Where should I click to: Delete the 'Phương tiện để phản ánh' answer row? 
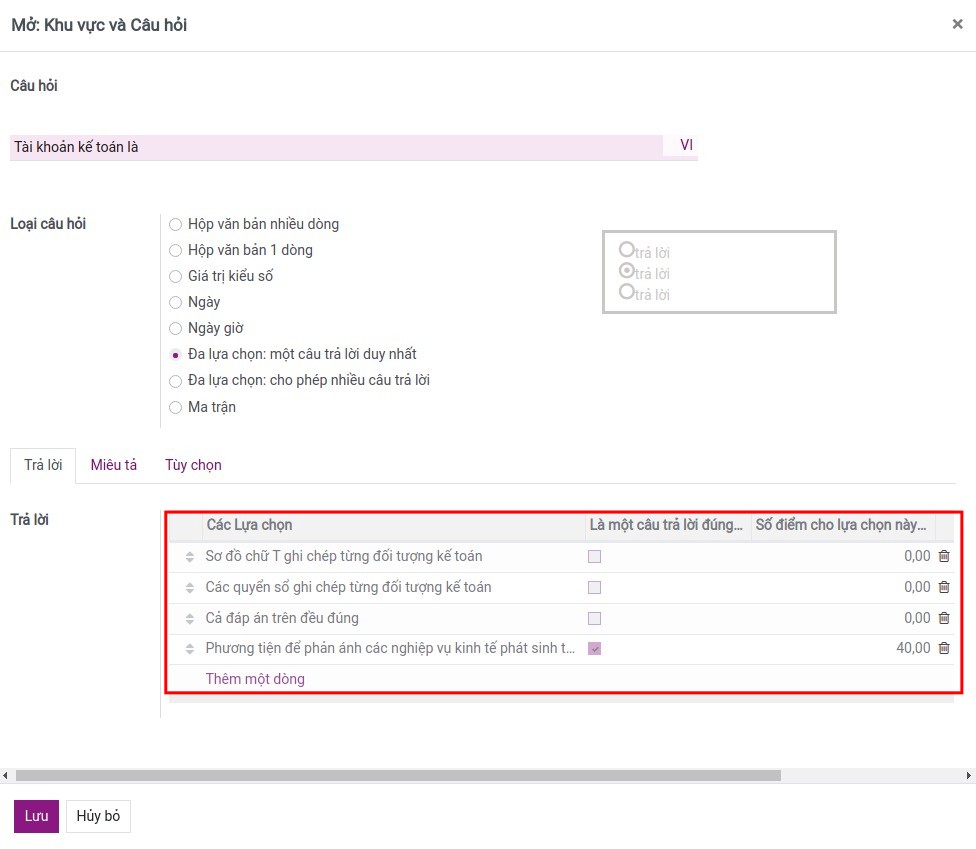[944, 648]
